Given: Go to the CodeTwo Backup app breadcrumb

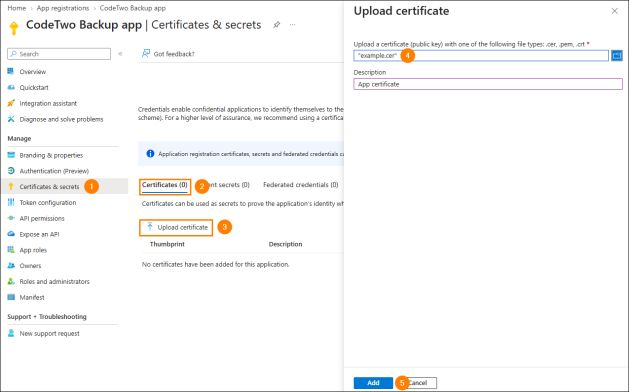Looking at the screenshot, I should pyautogui.click(x=132, y=8).
